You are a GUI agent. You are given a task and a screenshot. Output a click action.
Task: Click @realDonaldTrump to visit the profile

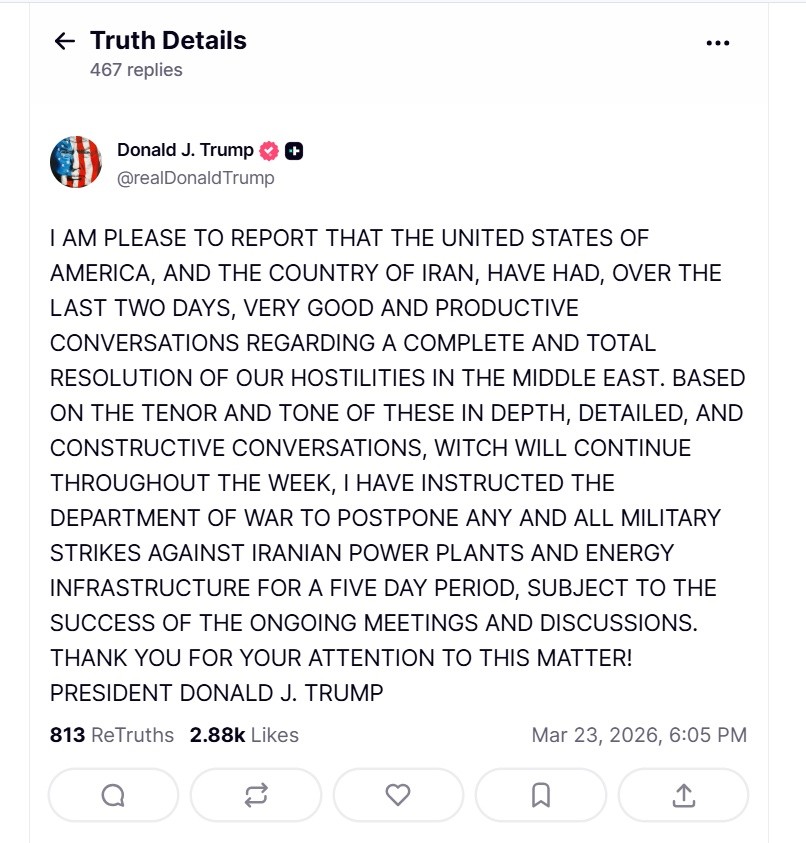pos(195,178)
